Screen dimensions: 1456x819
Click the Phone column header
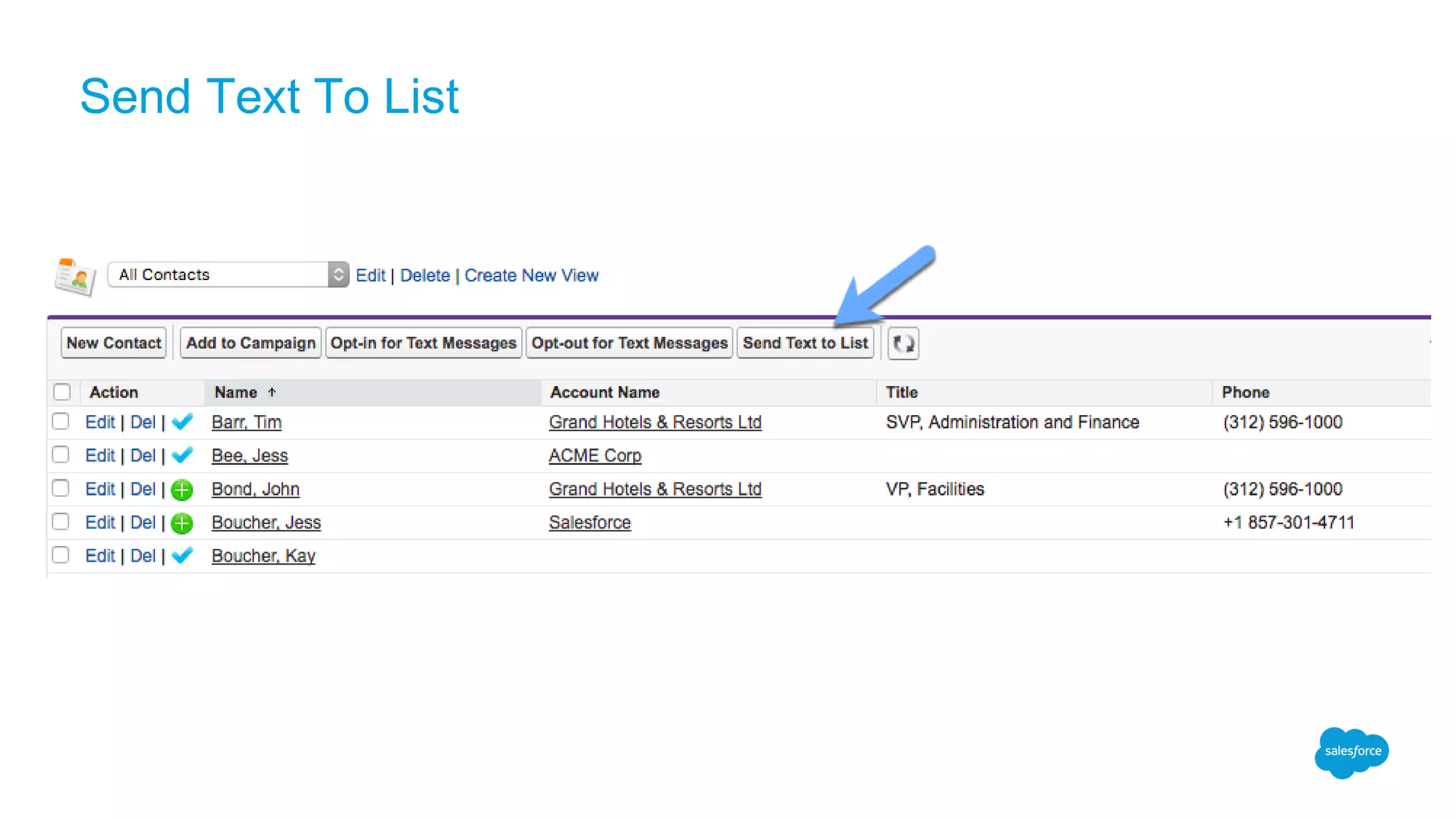[1245, 392]
